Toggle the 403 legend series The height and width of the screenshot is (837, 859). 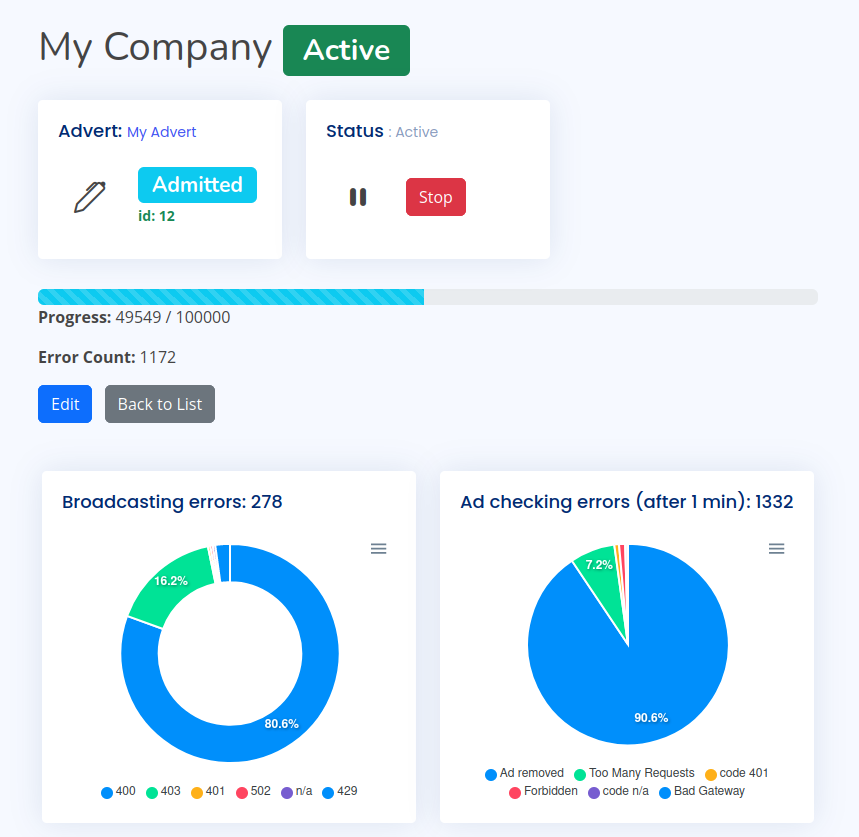pyautogui.click(x=163, y=792)
